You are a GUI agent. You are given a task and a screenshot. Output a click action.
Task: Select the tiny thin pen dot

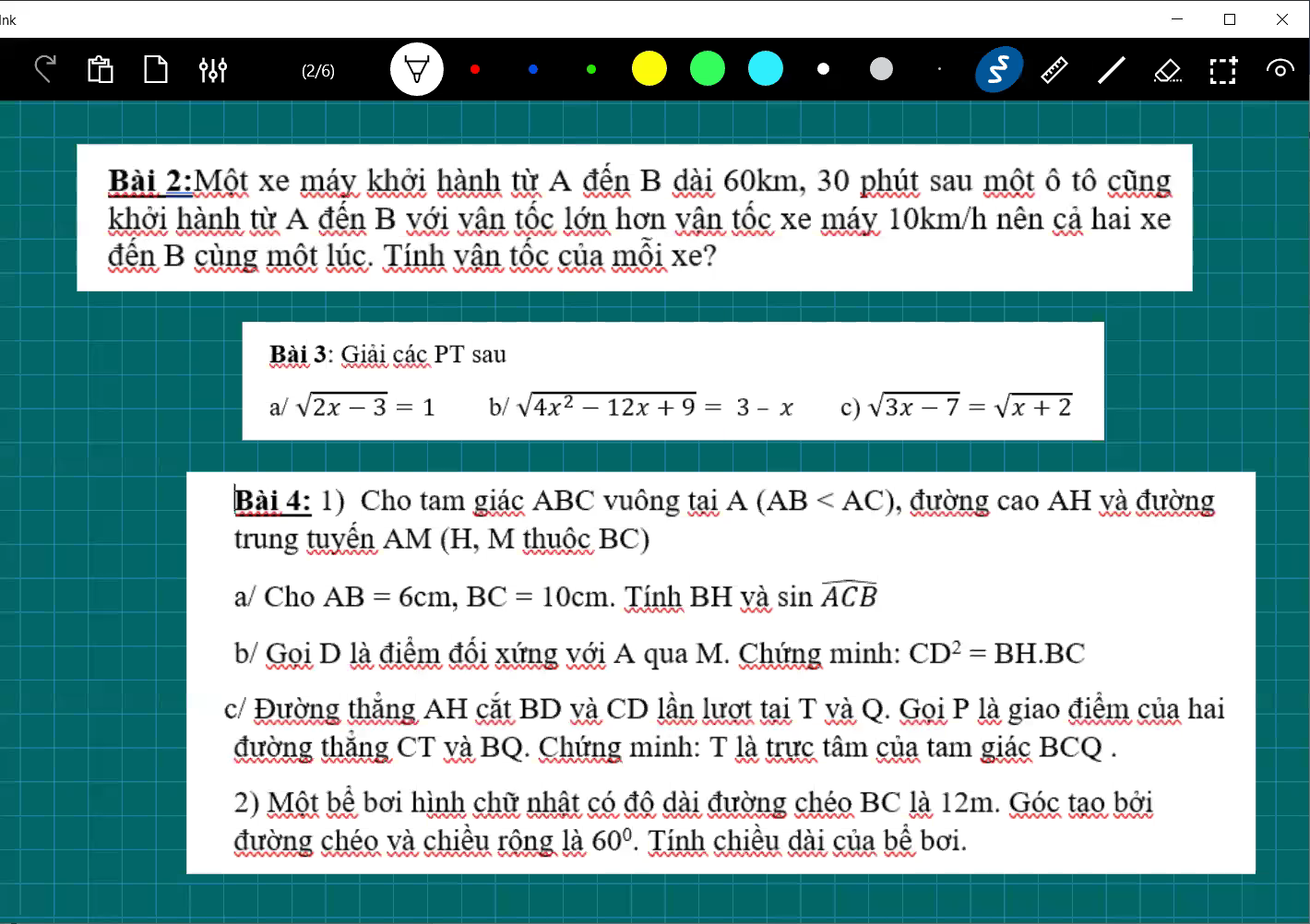coord(939,68)
